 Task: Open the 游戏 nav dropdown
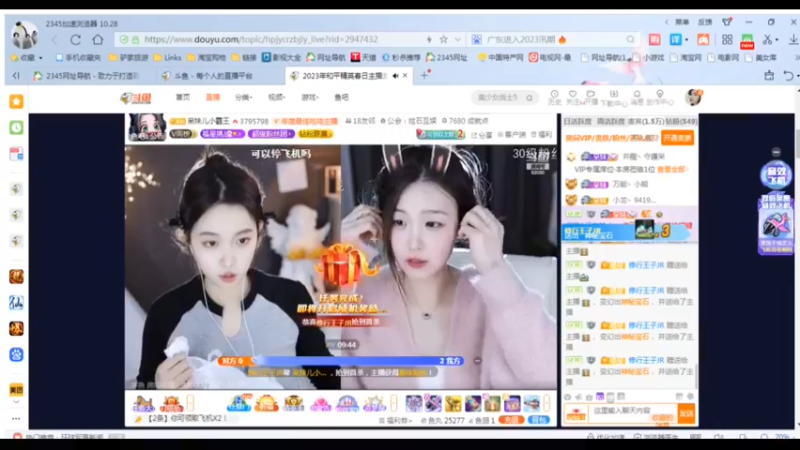coord(310,97)
